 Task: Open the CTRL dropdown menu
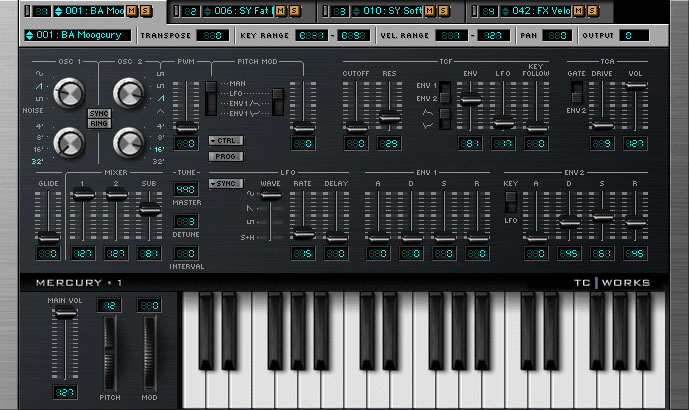(226, 141)
